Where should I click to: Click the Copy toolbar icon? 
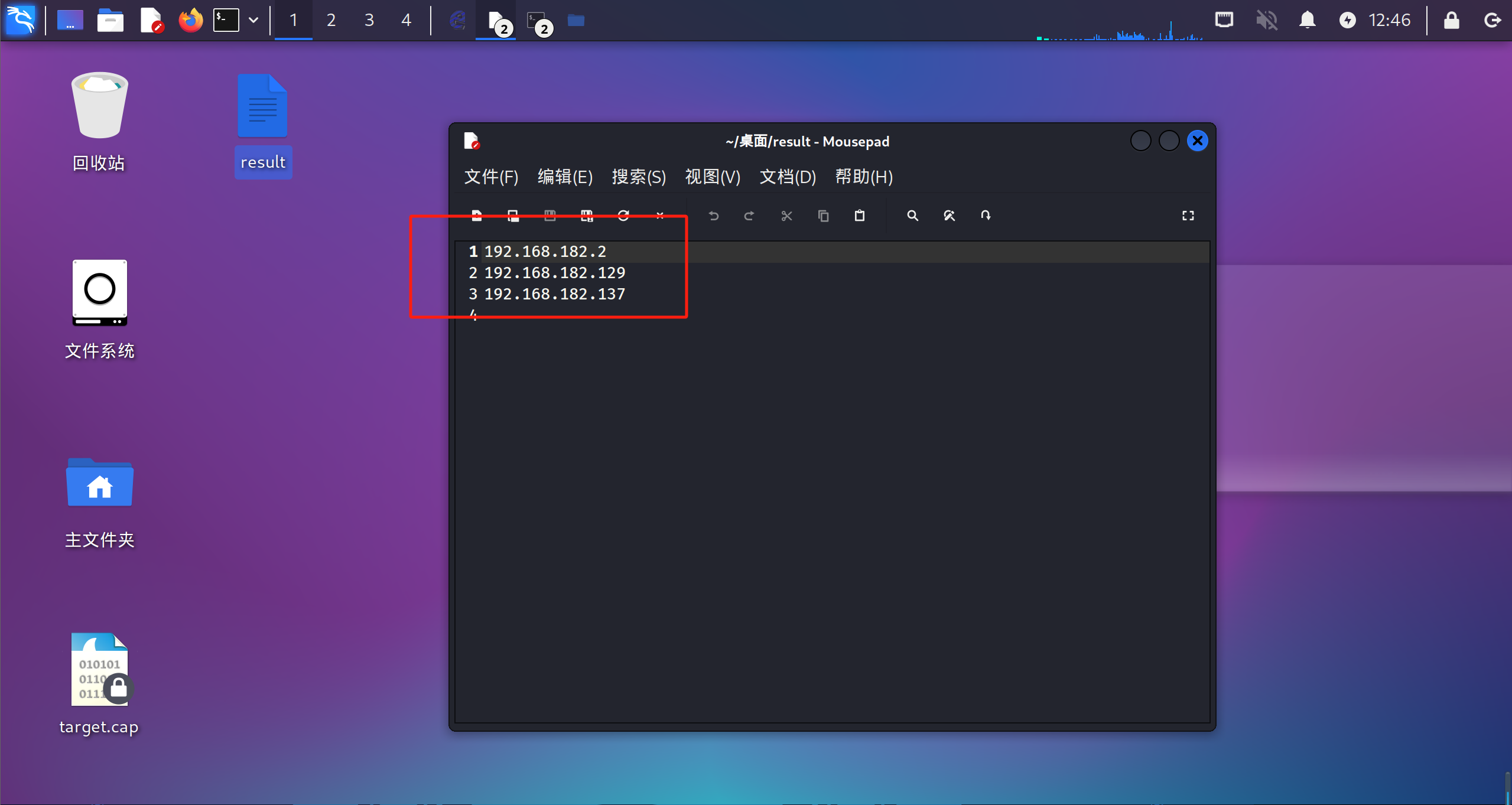tap(823, 216)
